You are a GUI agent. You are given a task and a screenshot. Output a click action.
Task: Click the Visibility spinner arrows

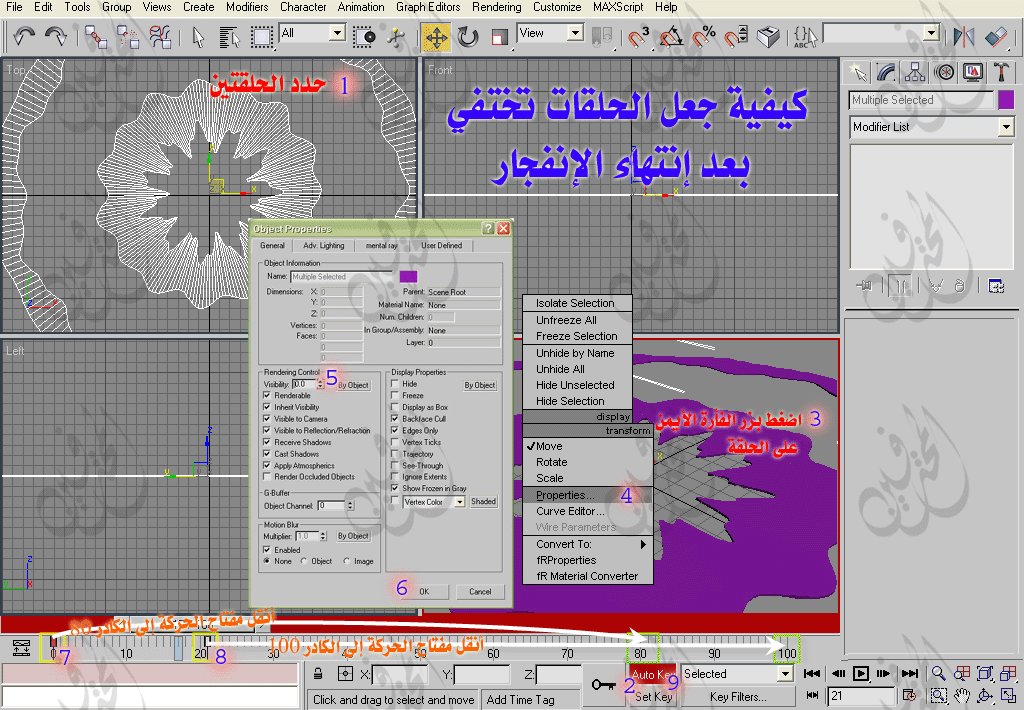pyautogui.click(x=320, y=384)
